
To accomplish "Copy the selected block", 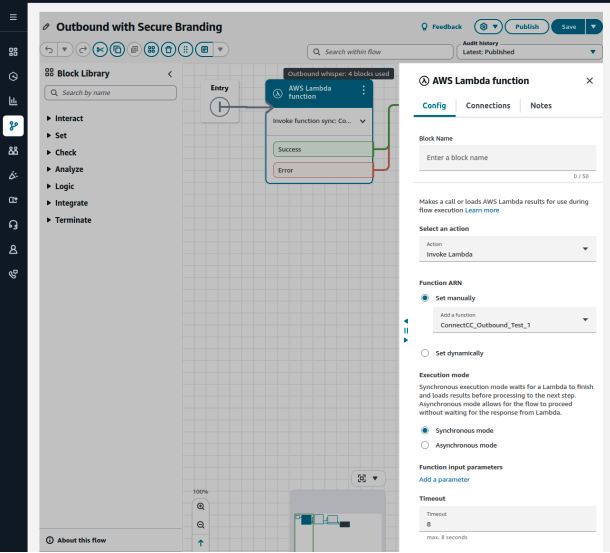I will (x=117, y=49).
